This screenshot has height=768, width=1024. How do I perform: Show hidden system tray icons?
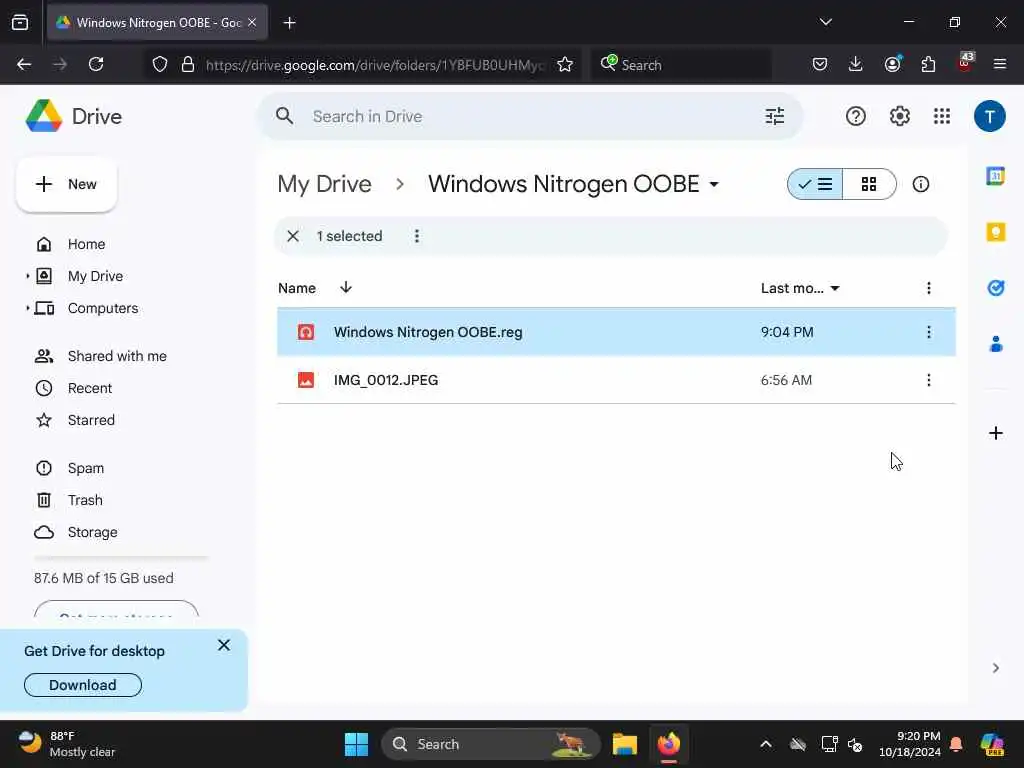click(766, 744)
